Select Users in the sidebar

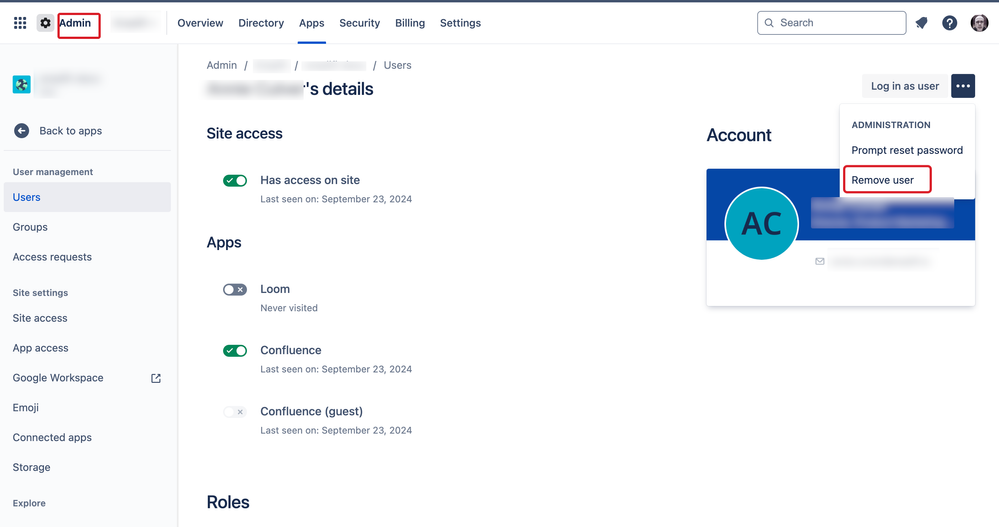point(87,197)
